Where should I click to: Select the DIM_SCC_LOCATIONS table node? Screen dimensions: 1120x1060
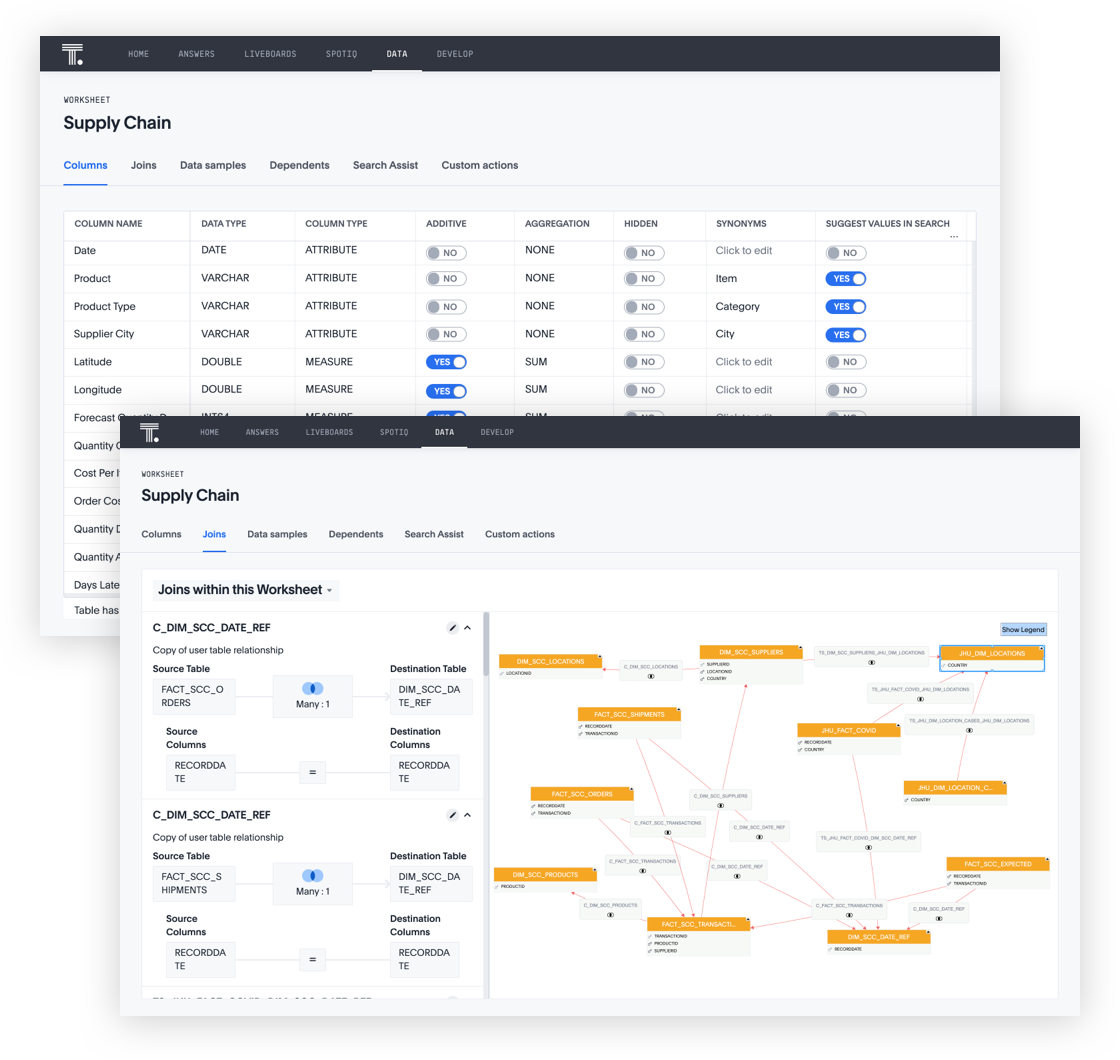tap(550, 661)
